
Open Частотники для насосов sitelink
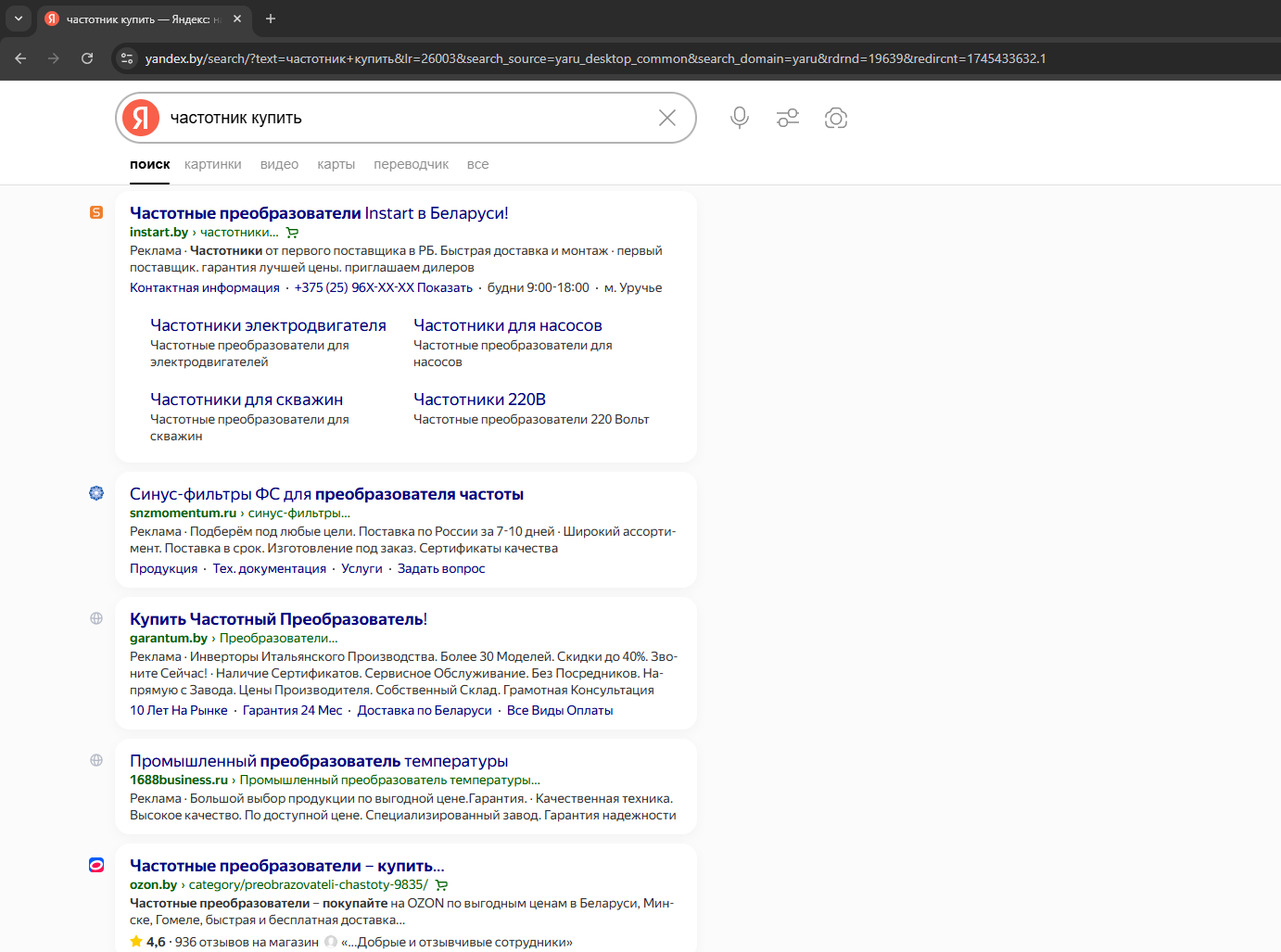pyautogui.click(x=508, y=325)
